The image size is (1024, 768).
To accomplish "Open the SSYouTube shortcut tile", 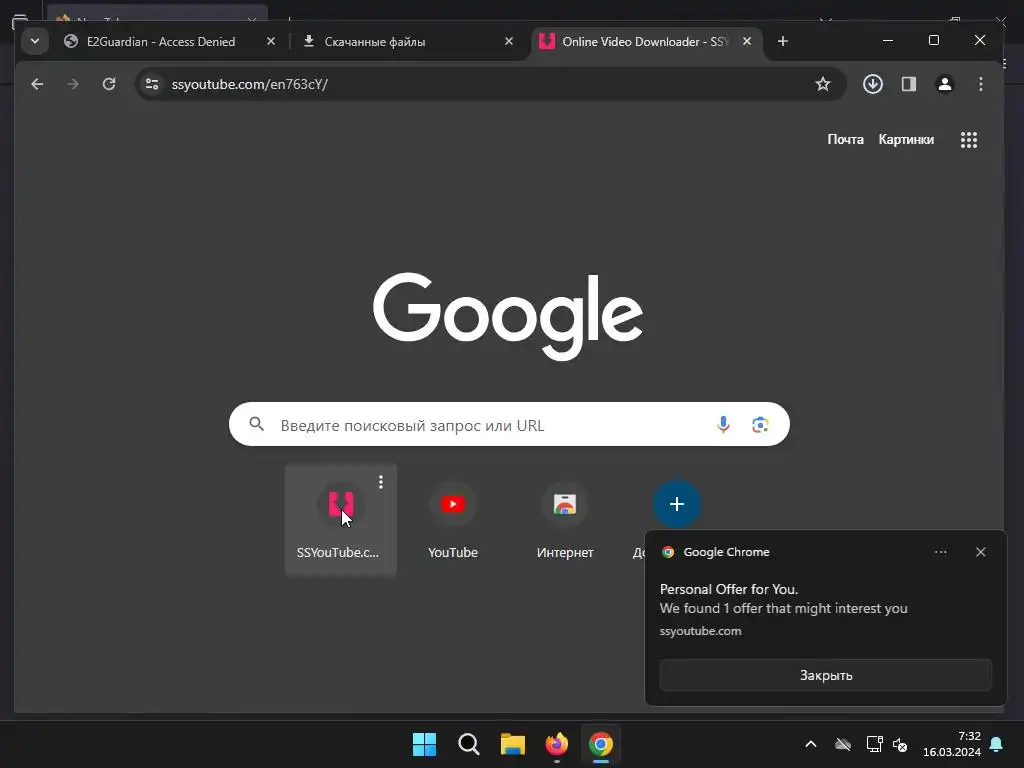I will point(340,520).
